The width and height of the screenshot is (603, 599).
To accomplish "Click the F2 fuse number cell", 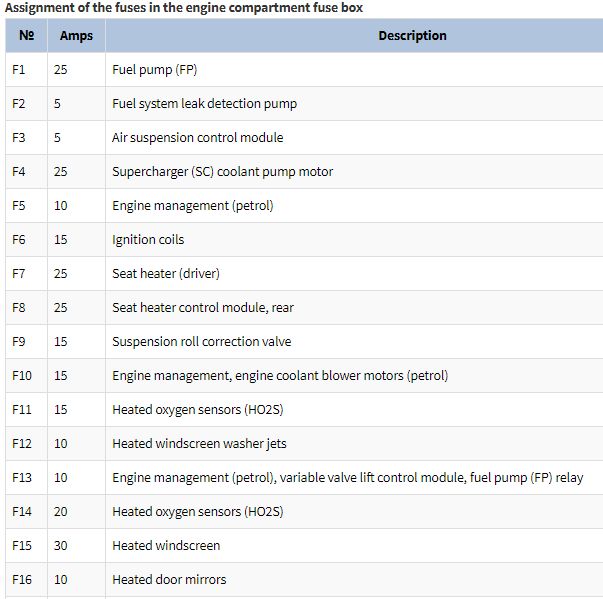I will [x=27, y=103].
